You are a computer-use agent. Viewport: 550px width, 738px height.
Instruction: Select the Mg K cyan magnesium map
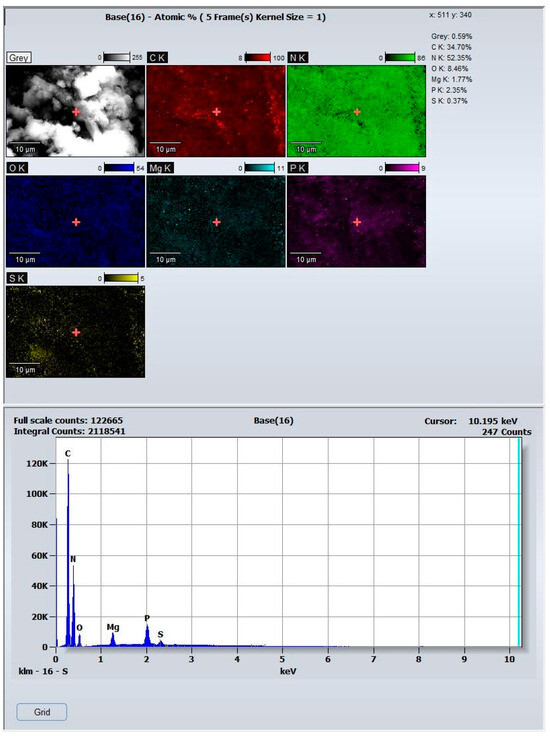pyautogui.click(x=216, y=221)
